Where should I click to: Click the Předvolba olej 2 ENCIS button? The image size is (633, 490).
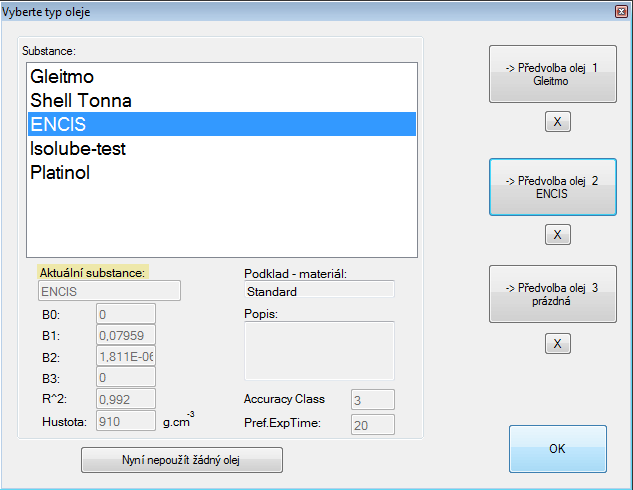point(553,187)
